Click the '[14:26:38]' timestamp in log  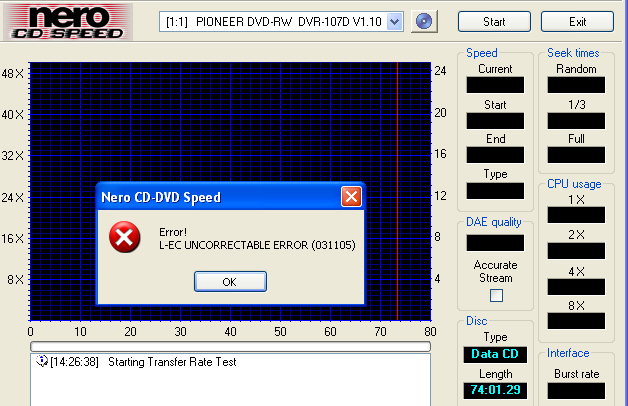(74, 362)
